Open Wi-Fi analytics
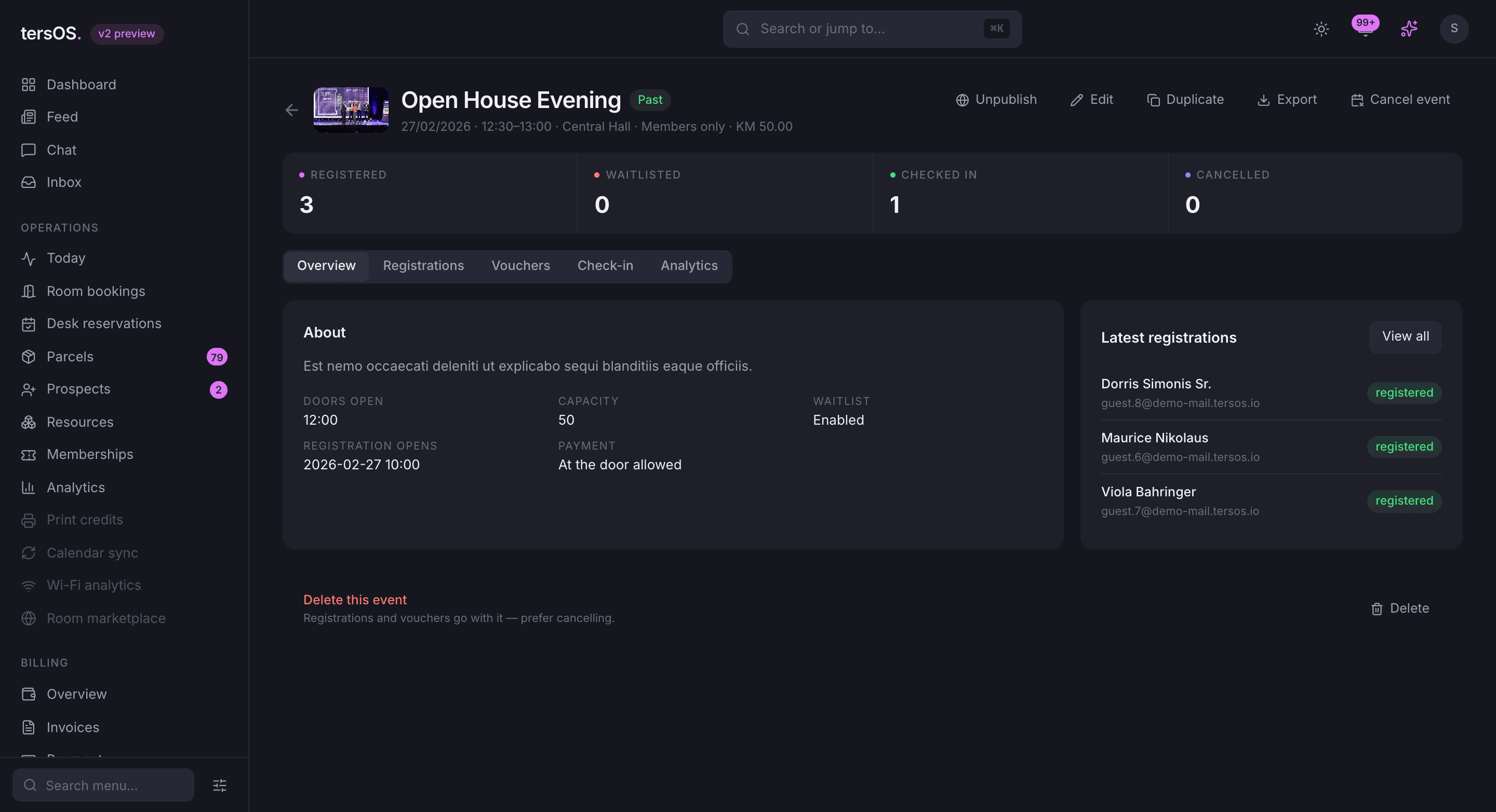The image size is (1496, 812). pyautogui.click(x=124, y=586)
